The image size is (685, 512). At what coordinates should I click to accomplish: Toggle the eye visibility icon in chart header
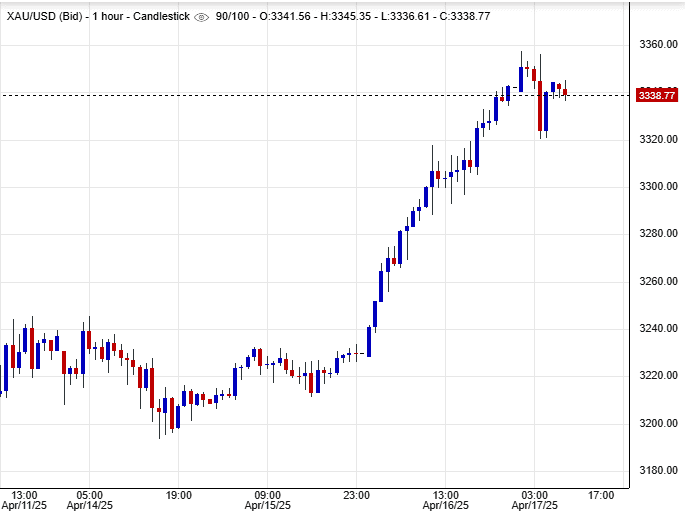point(201,17)
